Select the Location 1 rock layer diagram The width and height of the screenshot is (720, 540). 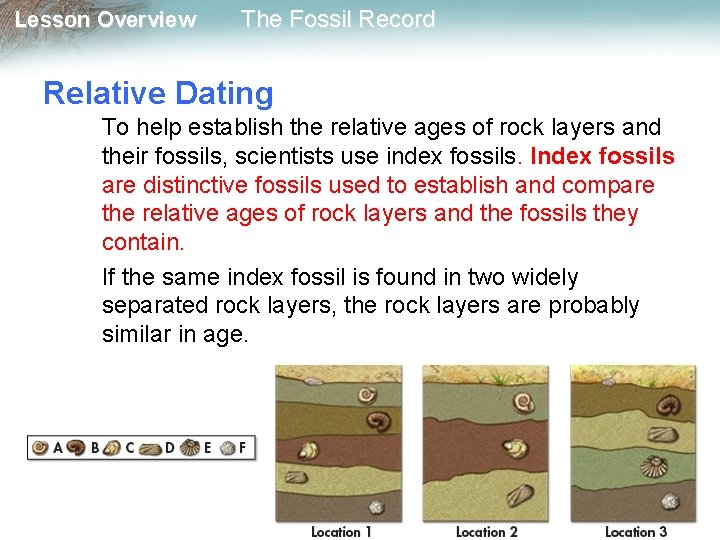click(x=339, y=444)
